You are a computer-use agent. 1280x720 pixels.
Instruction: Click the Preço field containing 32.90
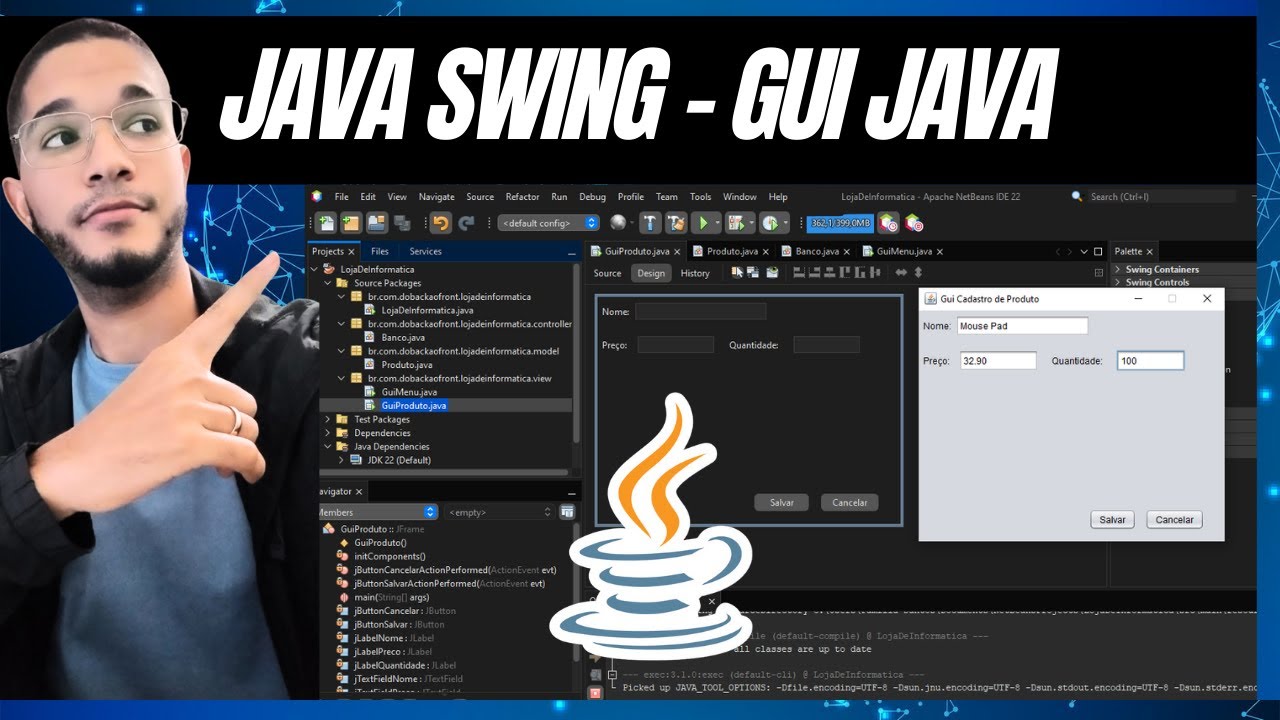pos(997,361)
